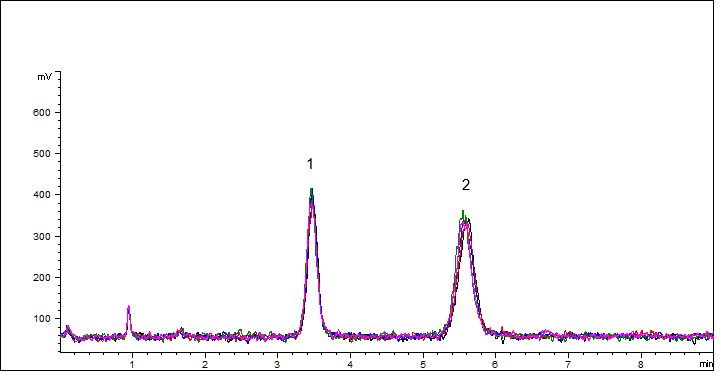Click the 100 y-axis tick label
The width and height of the screenshot is (721, 378).
pyautogui.click(x=41, y=319)
